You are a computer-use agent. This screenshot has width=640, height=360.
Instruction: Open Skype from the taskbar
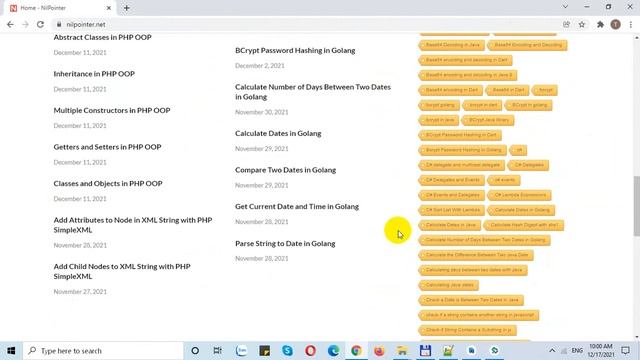[x=287, y=351]
